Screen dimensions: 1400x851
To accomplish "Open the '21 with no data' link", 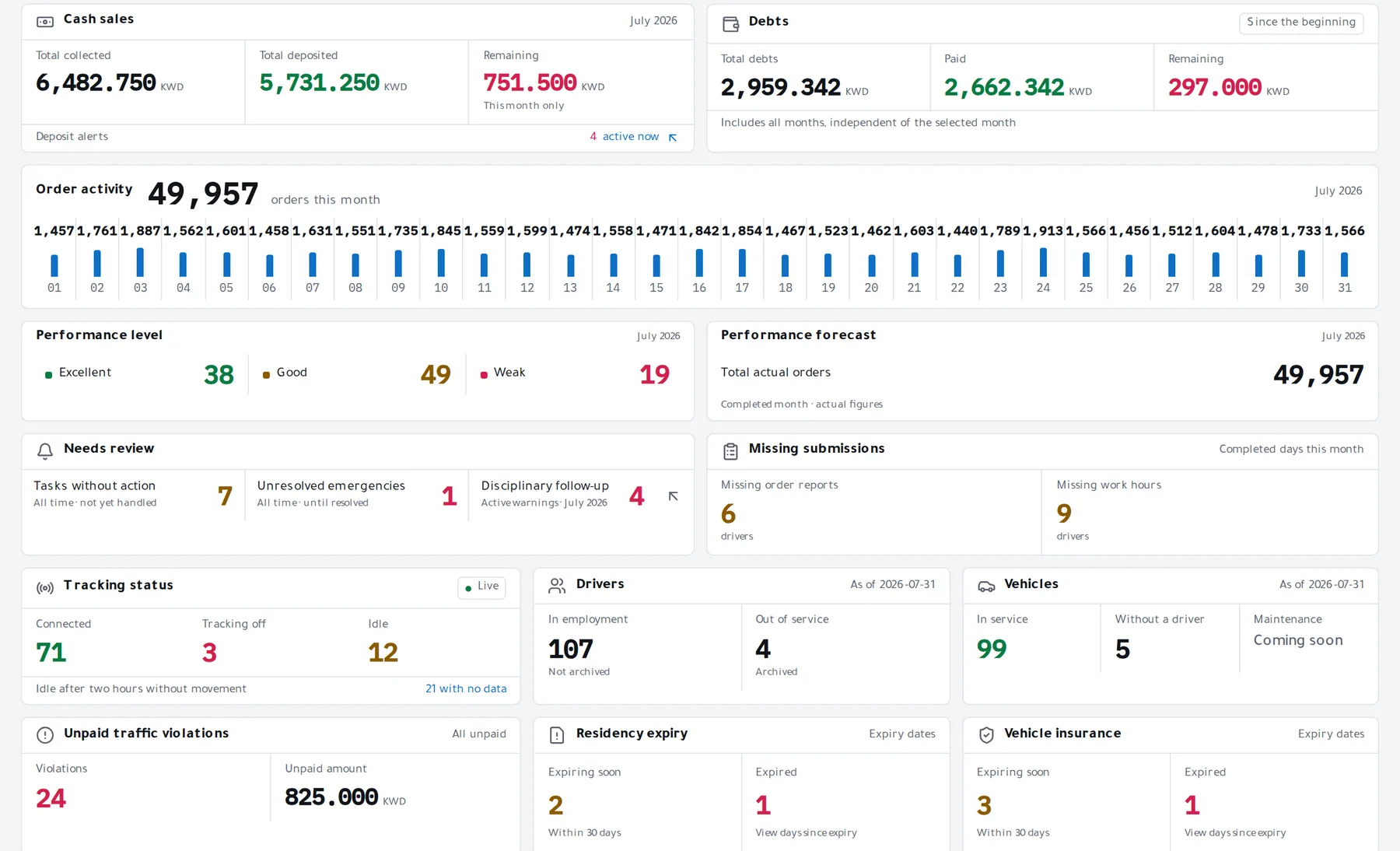I will pos(466,689).
